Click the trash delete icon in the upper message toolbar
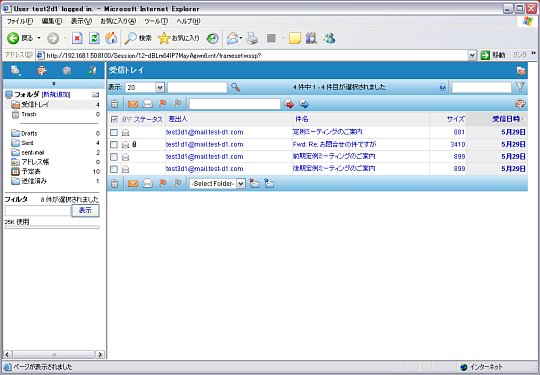The height and width of the screenshot is (375, 540). pos(115,104)
